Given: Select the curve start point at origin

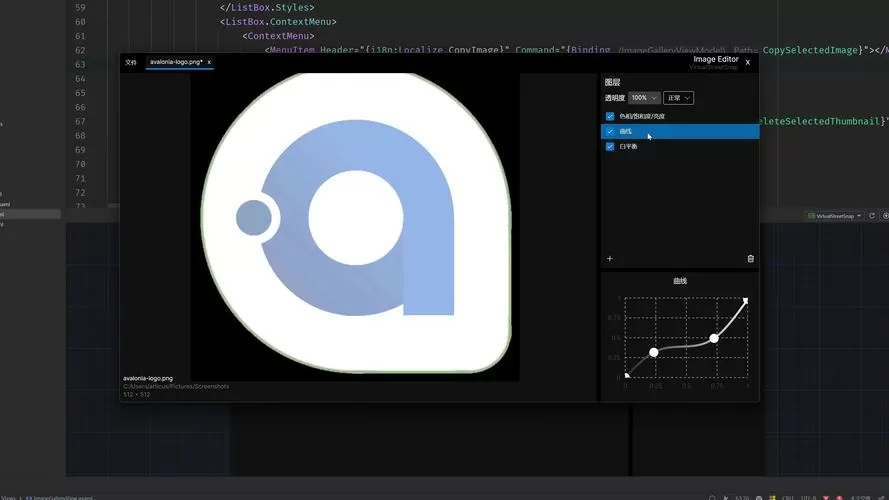Looking at the screenshot, I should point(626,375).
